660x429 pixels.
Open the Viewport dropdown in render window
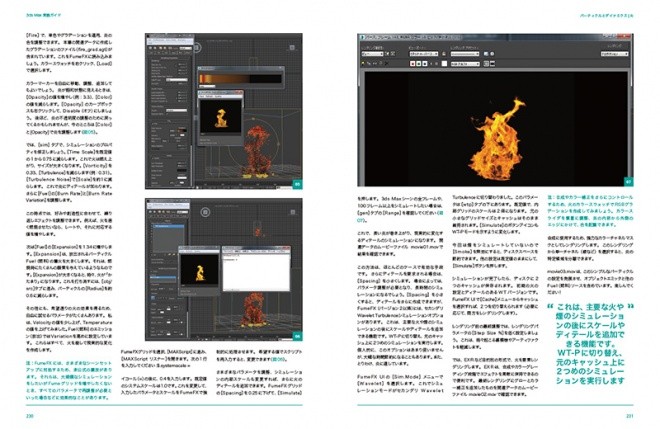424,54
